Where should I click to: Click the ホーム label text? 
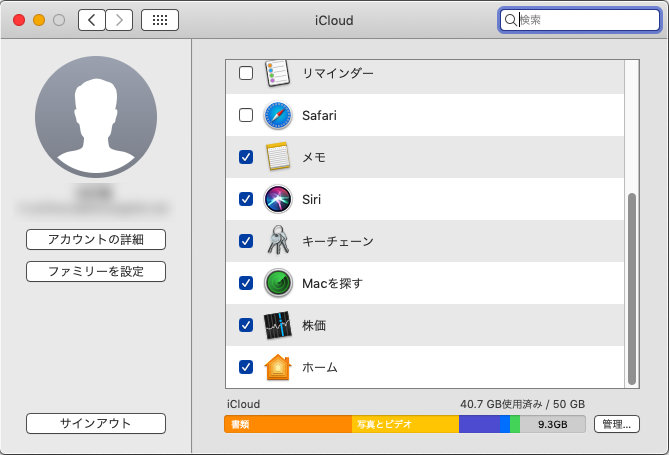pos(320,367)
